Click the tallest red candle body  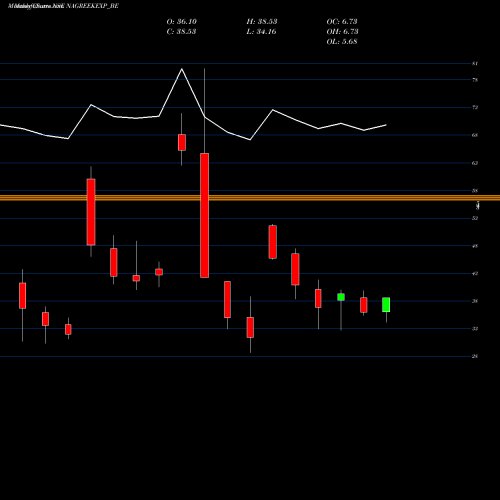pos(204,215)
